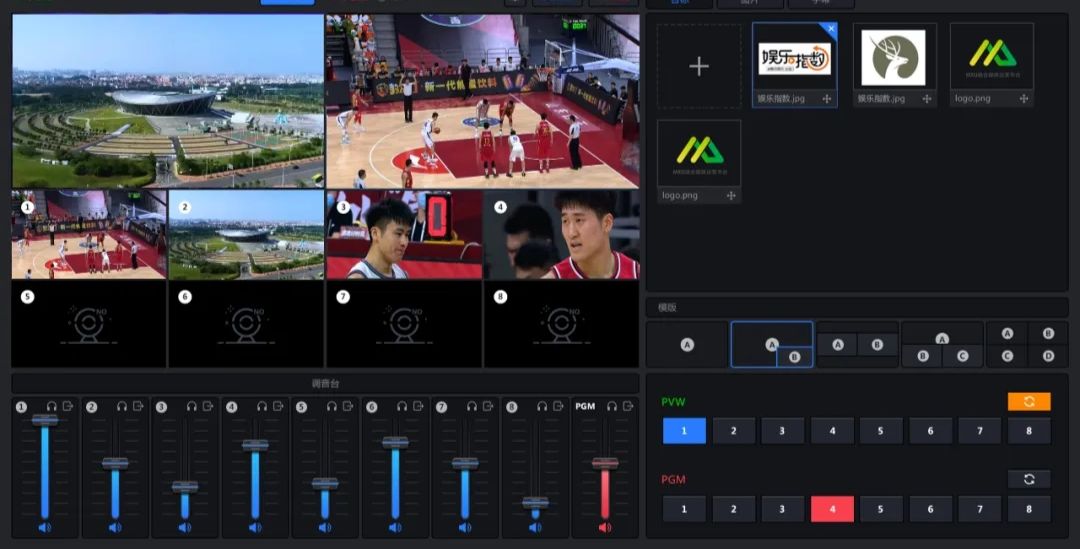The width and height of the screenshot is (1080, 549).
Task: Click the channel 4 volume fader handle
Action: coord(255,445)
